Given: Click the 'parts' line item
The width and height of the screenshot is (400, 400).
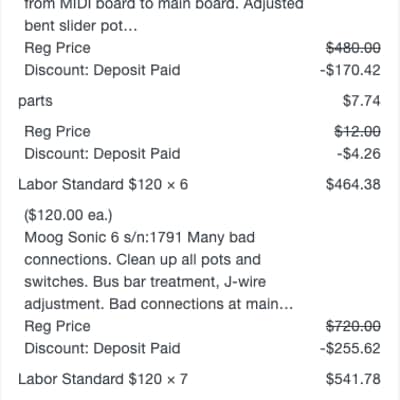Looking at the screenshot, I should (x=35, y=101).
